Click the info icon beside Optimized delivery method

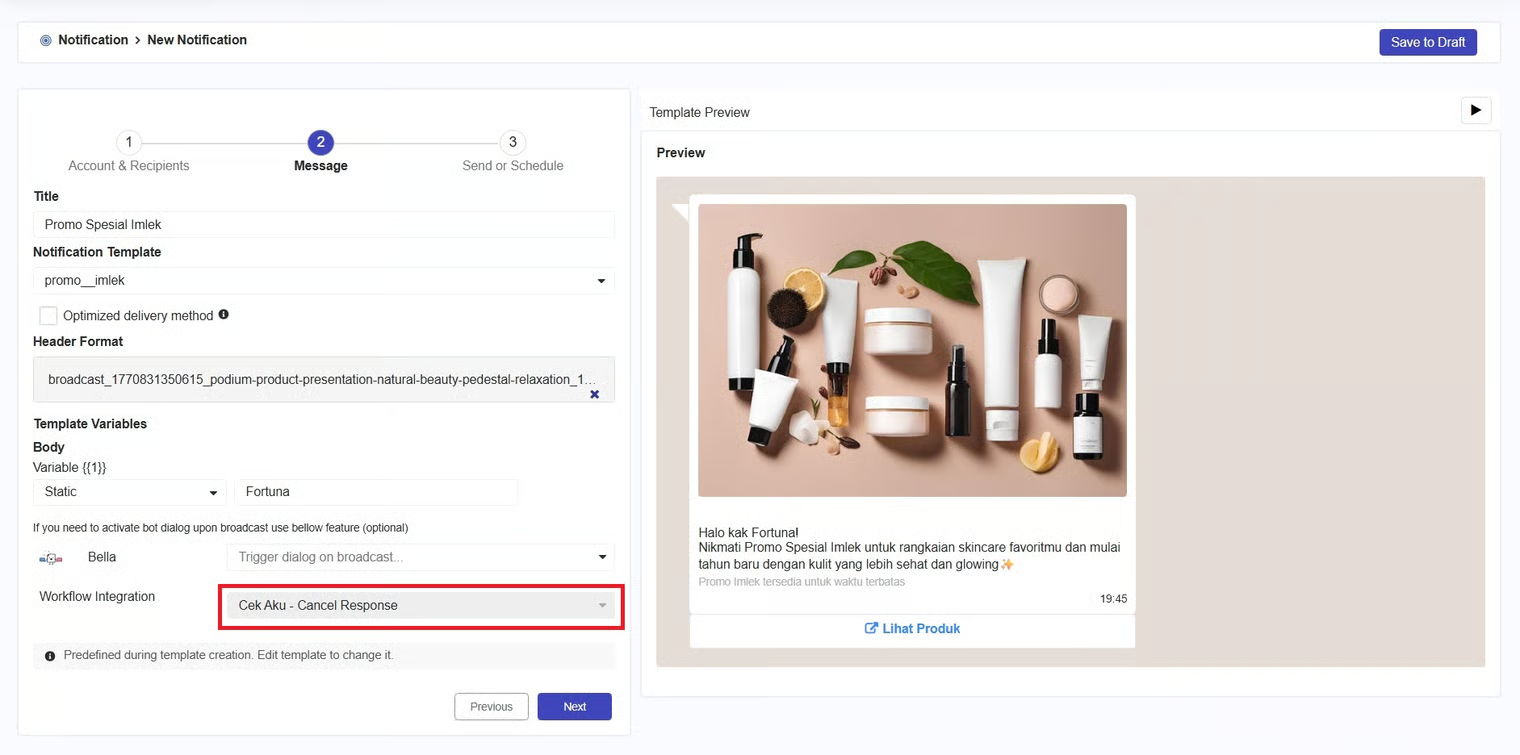click(223, 314)
